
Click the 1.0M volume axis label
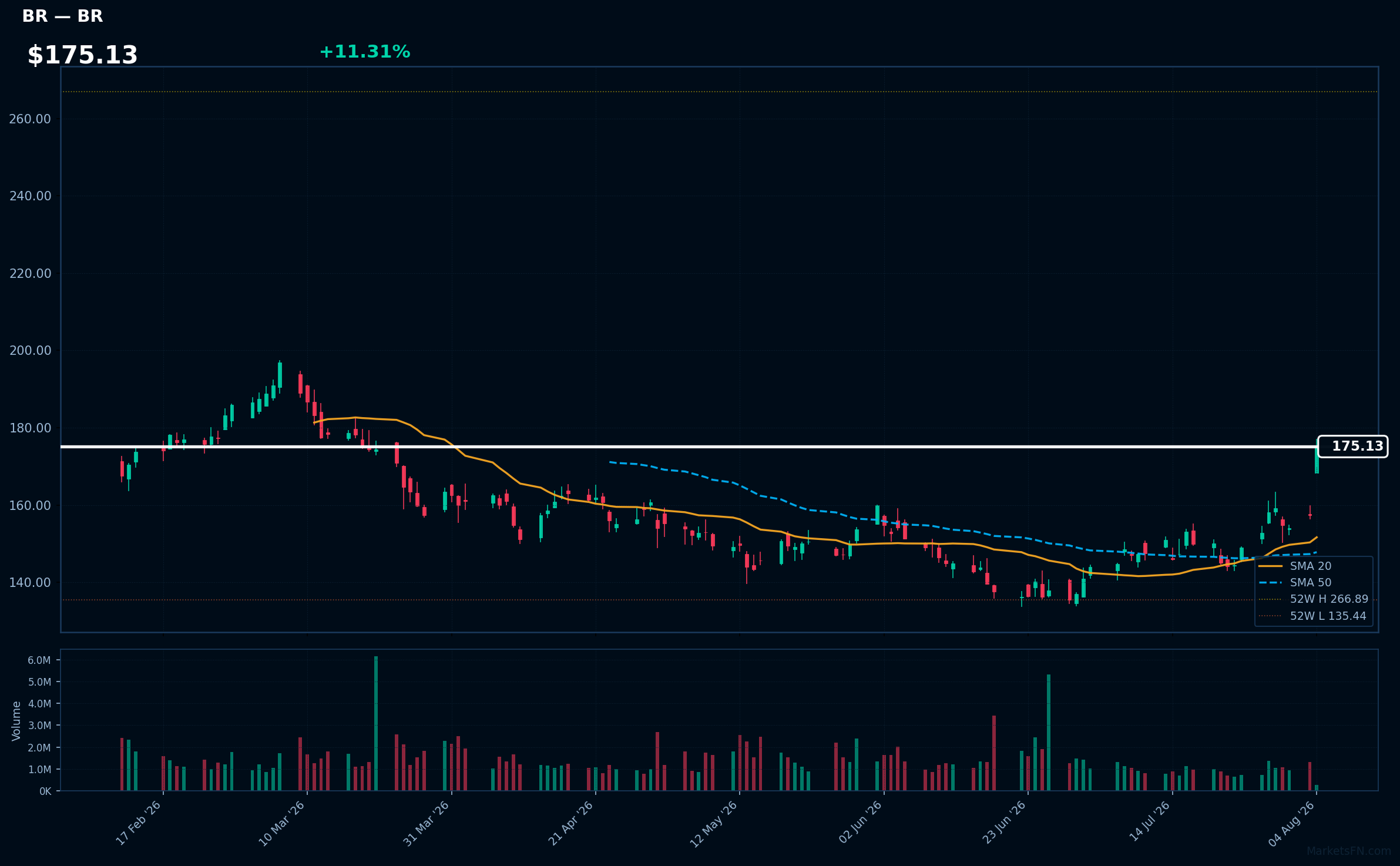[x=39, y=770]
